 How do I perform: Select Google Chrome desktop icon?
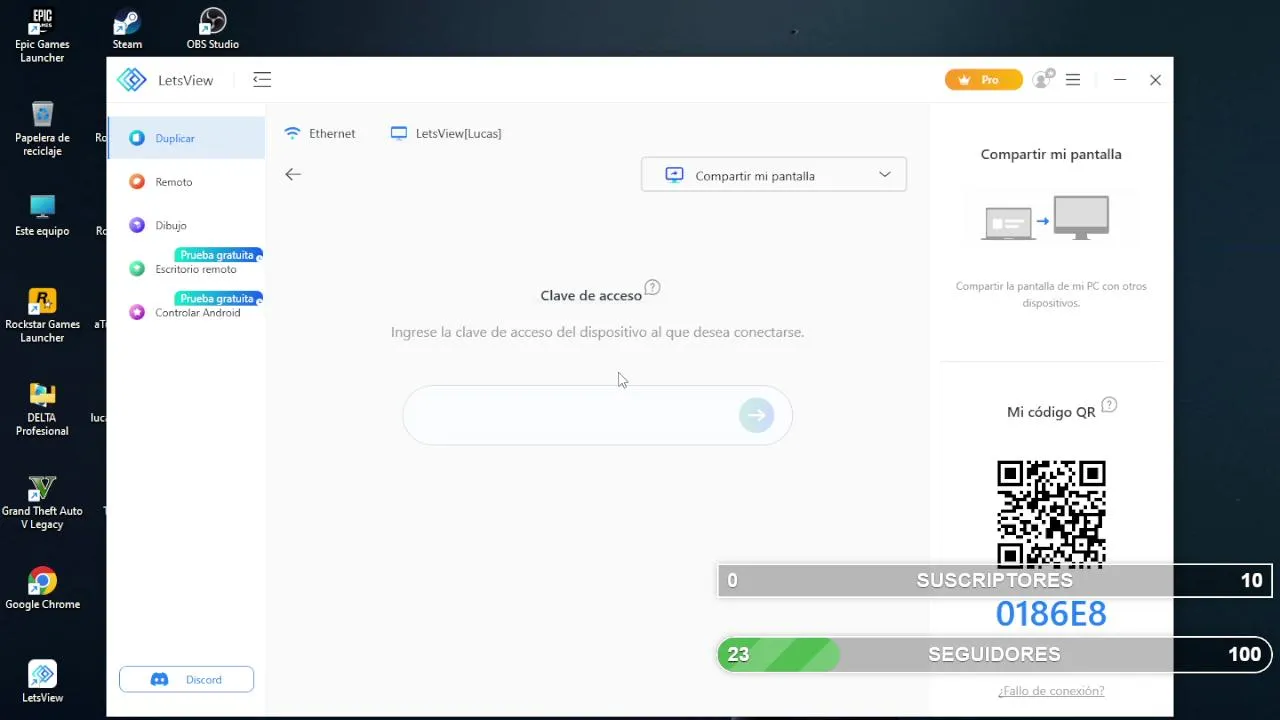pos(42,588)
